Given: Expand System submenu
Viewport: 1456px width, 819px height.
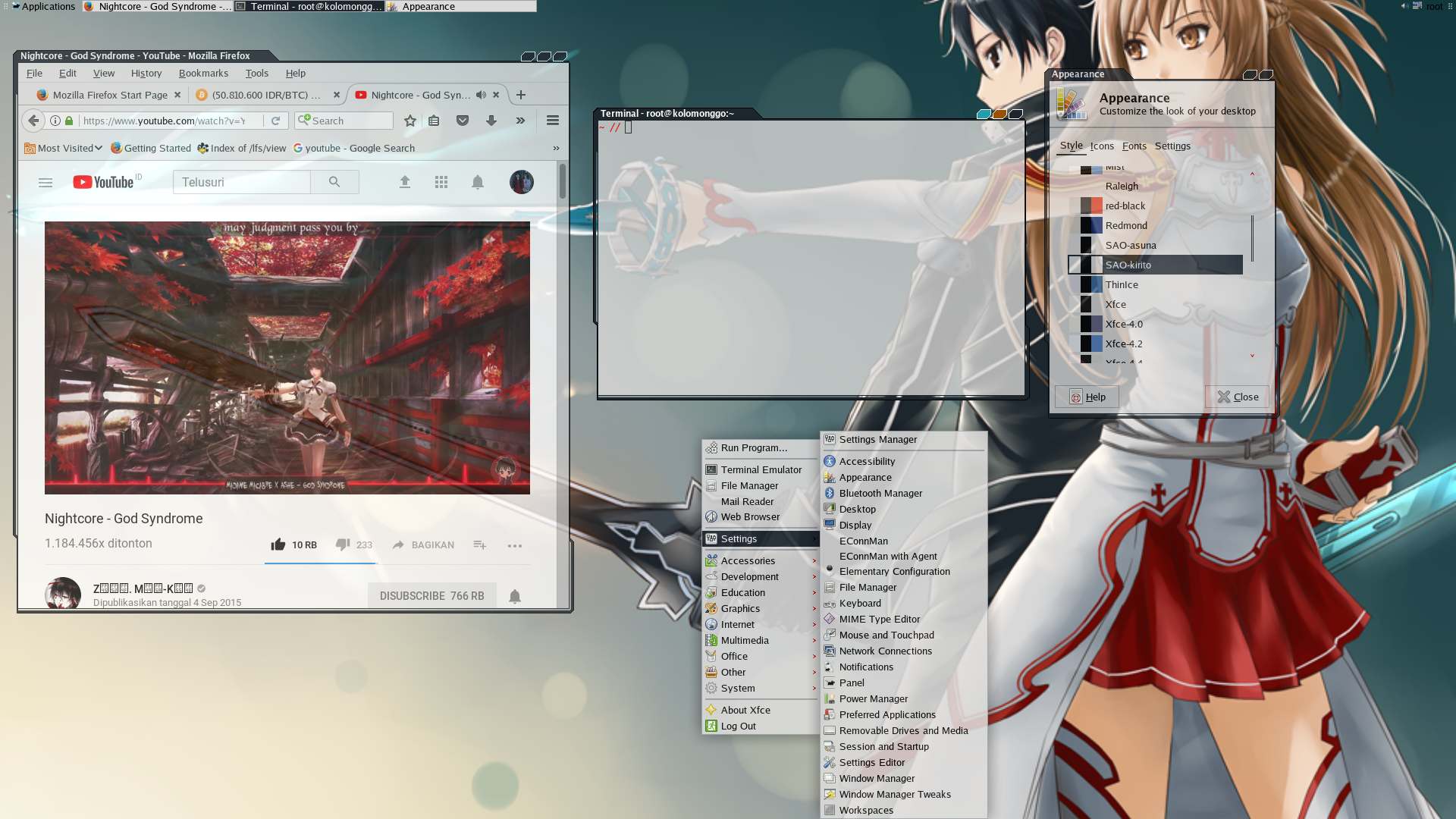Looking at the screenshot, I should coord(761,688).
